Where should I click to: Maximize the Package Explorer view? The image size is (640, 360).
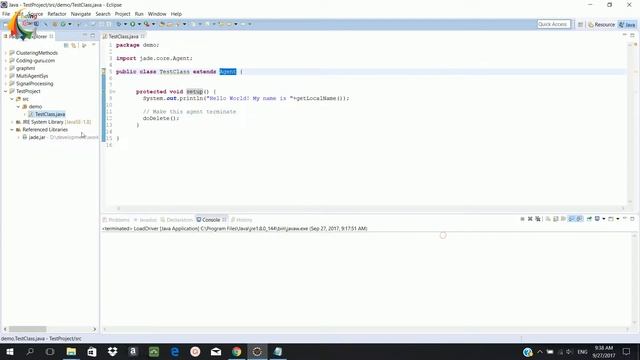[x=93, y=36]
